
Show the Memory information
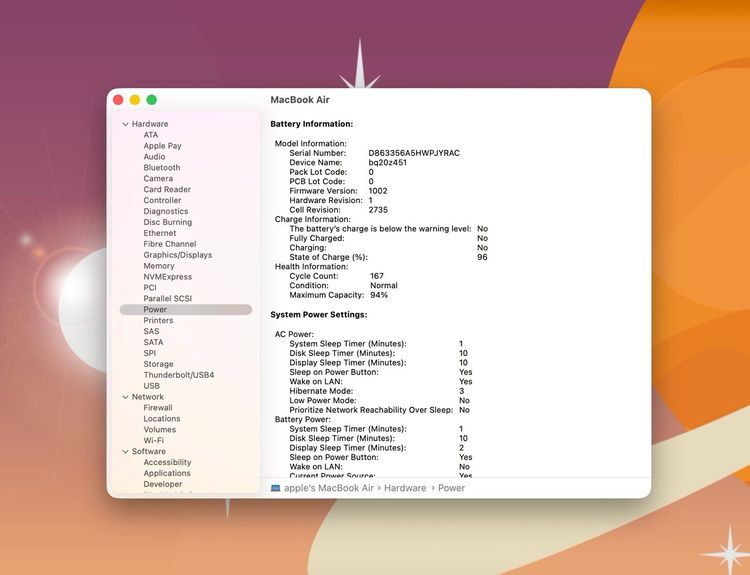tap(158, 266)
